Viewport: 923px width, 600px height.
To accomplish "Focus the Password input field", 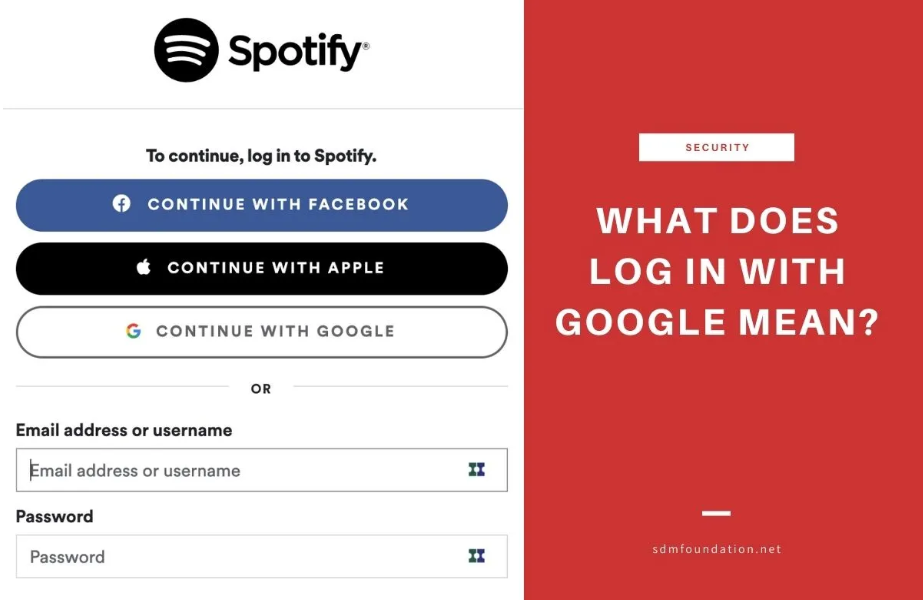I will [261, 556].
